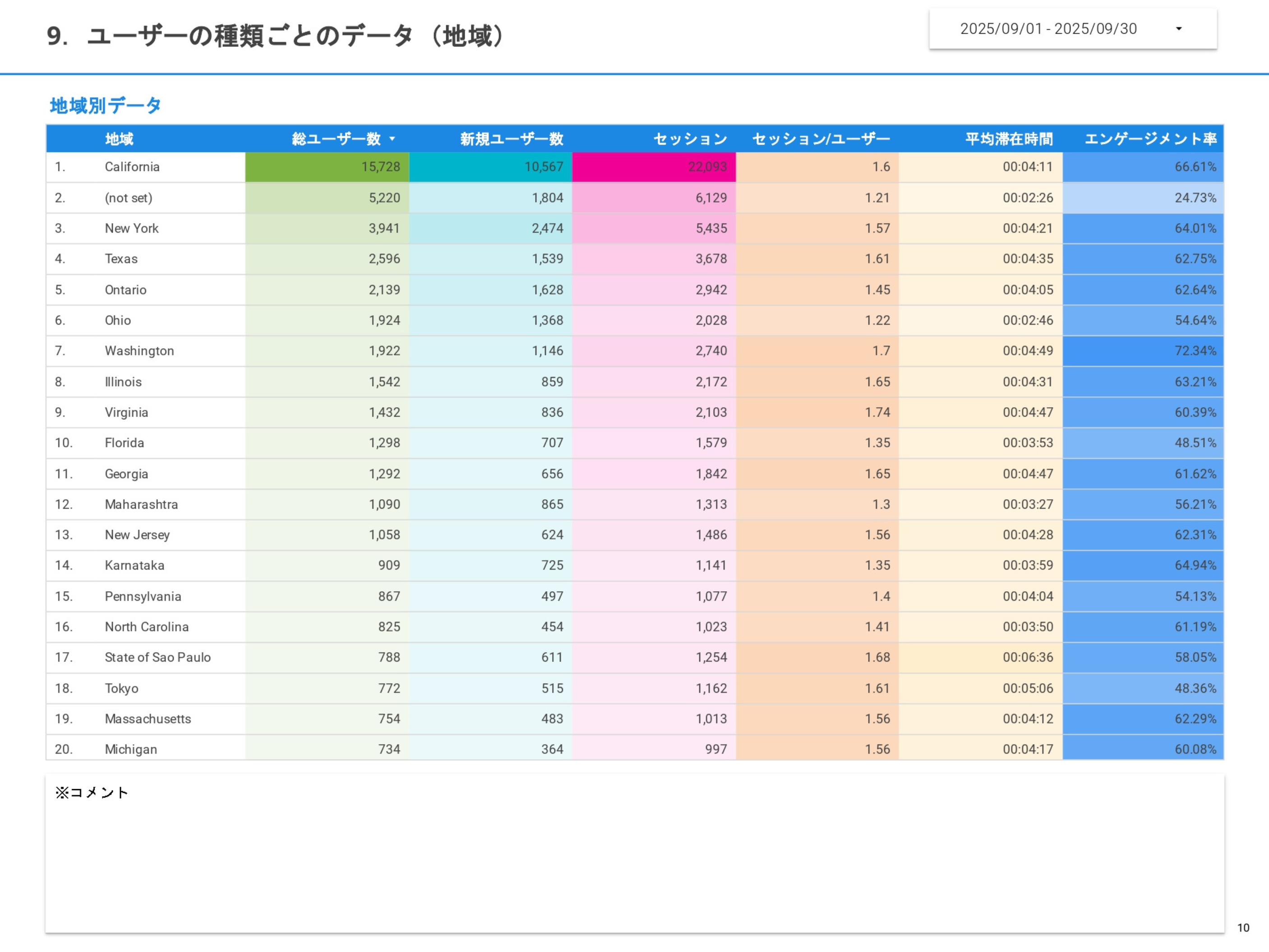Open the date range selector dropdown
The width and height of the screenshot is (1269, 952).
(x=1075, y=28)
